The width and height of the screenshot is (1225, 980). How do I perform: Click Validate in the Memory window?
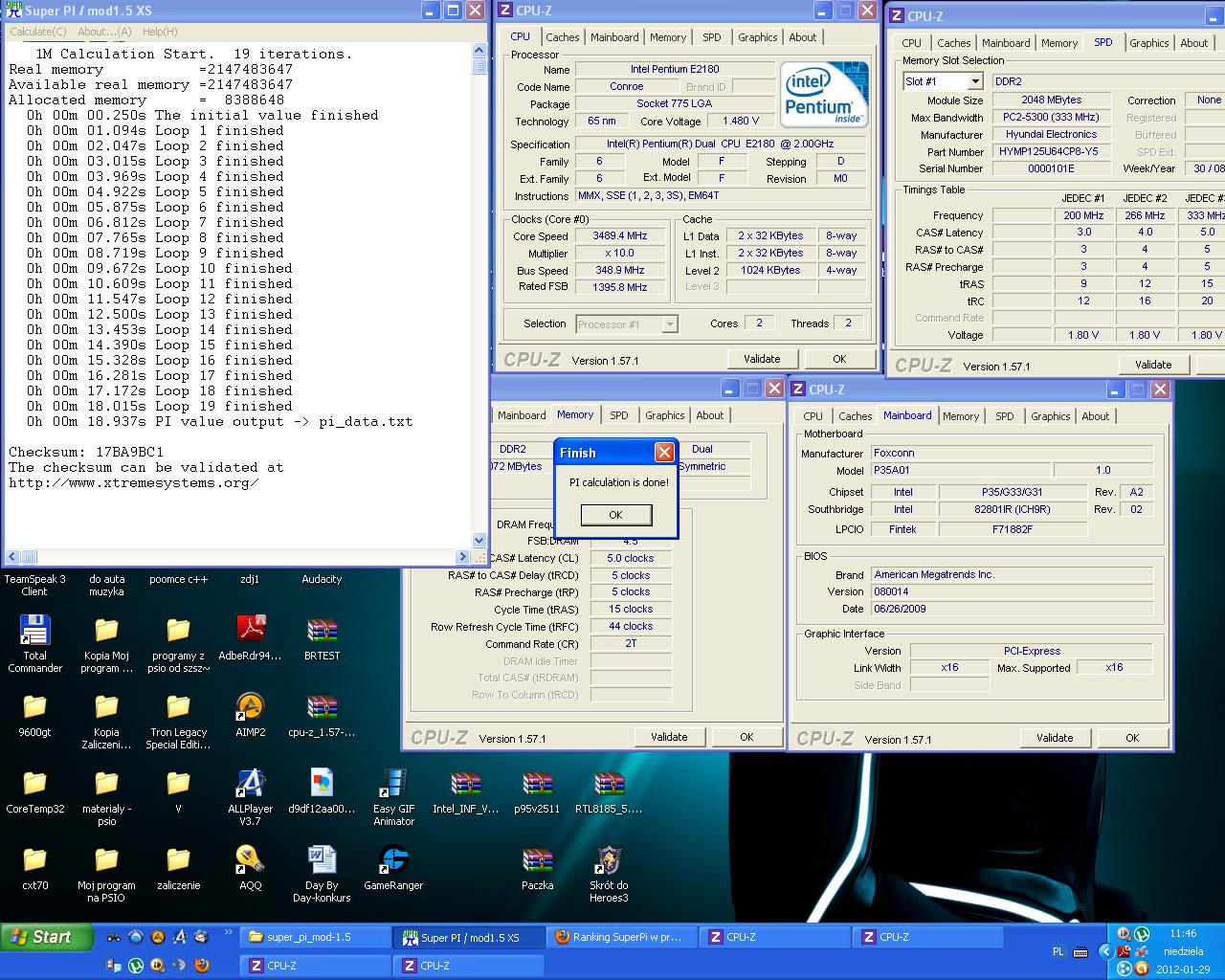[669, 737]
